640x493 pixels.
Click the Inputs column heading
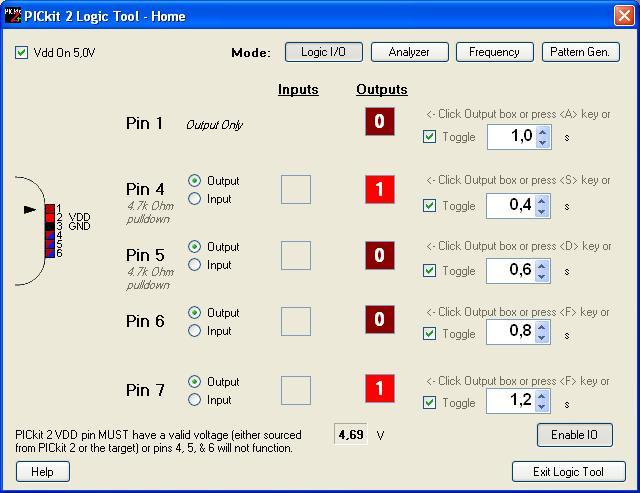coord(298,89)
